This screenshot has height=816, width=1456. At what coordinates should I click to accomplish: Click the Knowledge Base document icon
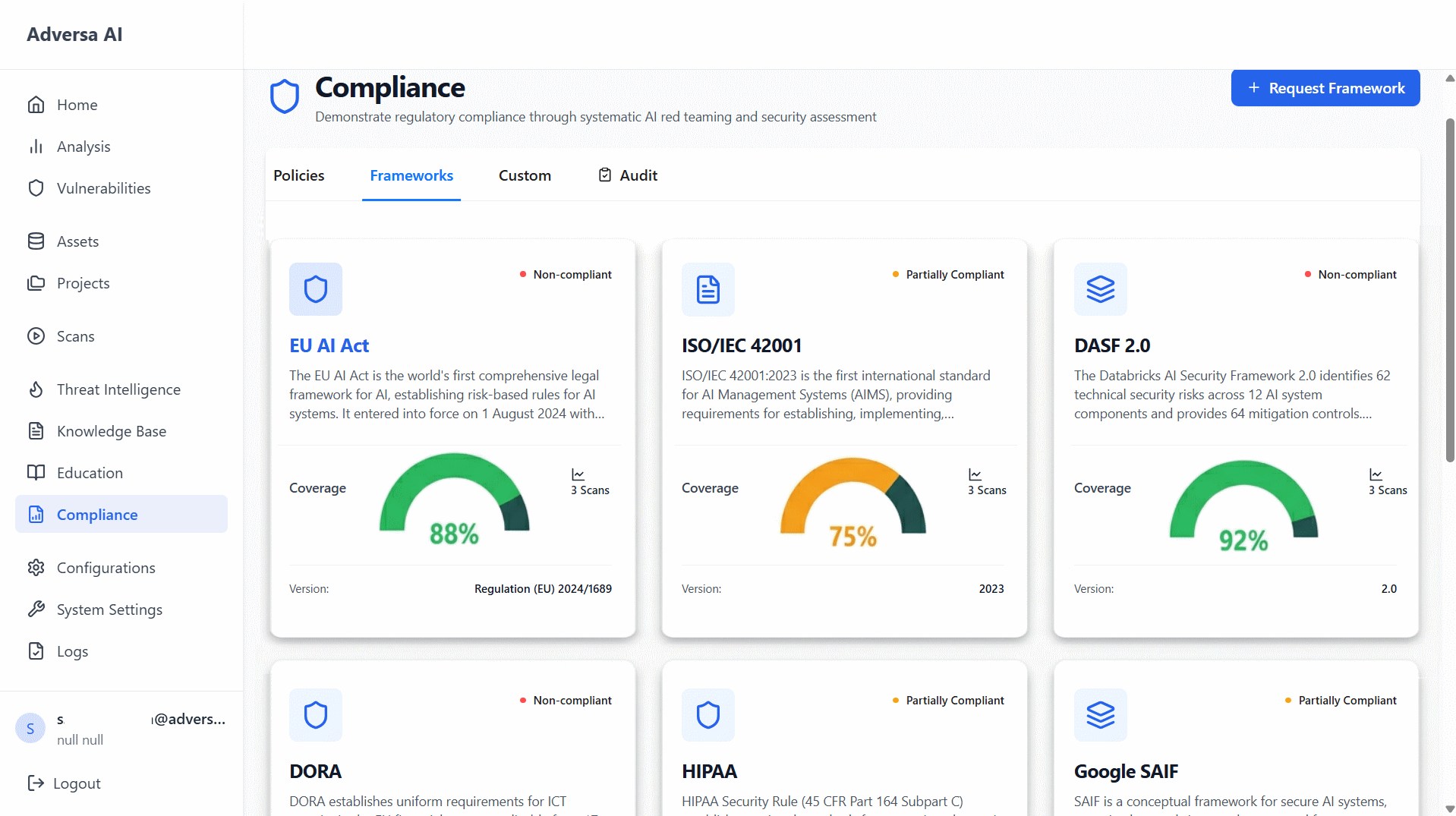pyautogui.click(x=36, y=430)
